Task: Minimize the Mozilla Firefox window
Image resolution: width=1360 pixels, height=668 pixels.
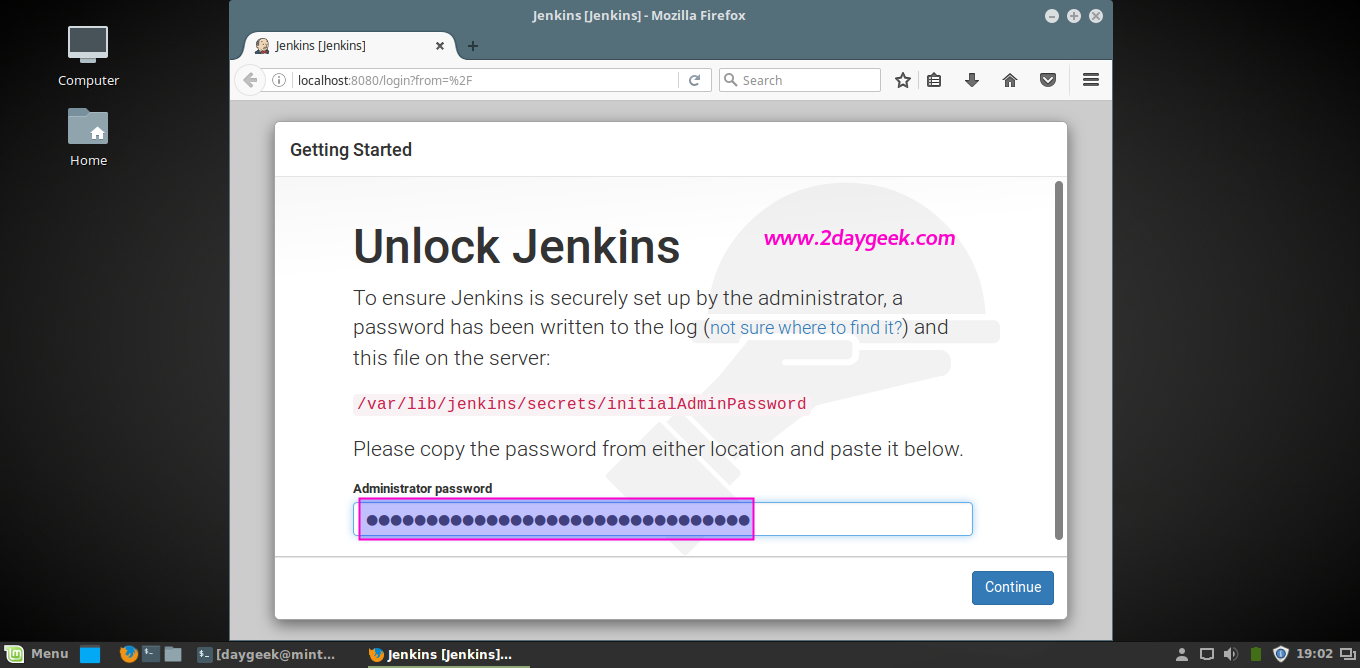Action: coord(1052,16)
